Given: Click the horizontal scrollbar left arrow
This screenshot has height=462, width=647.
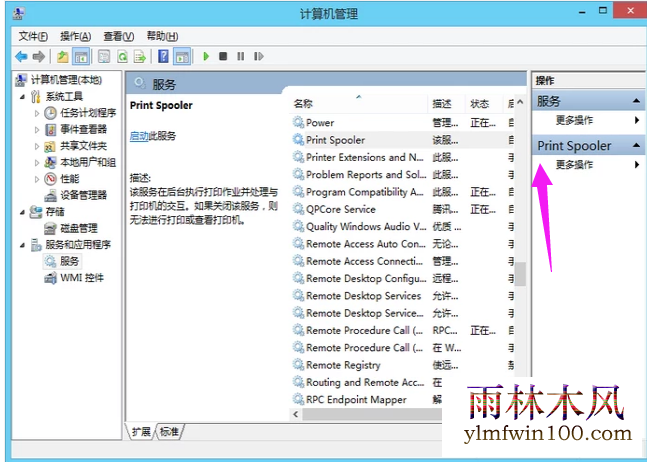Looking at the screenshot, I should pyautogui.click(x=295, y=414).
